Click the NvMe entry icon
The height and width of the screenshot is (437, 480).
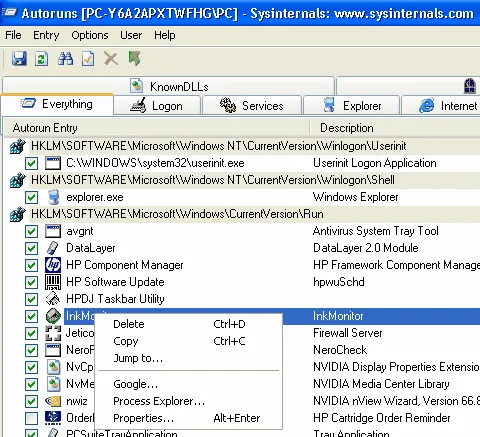(x=53, y=384)
